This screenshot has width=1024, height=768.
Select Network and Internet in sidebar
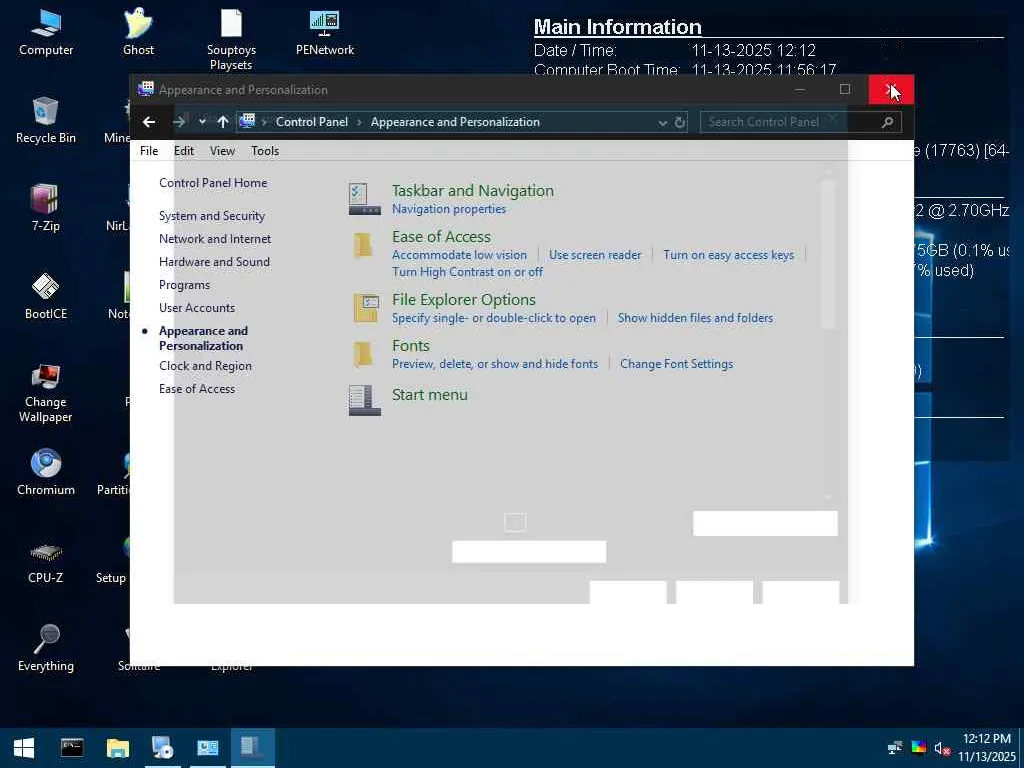[x=215, y=239]
